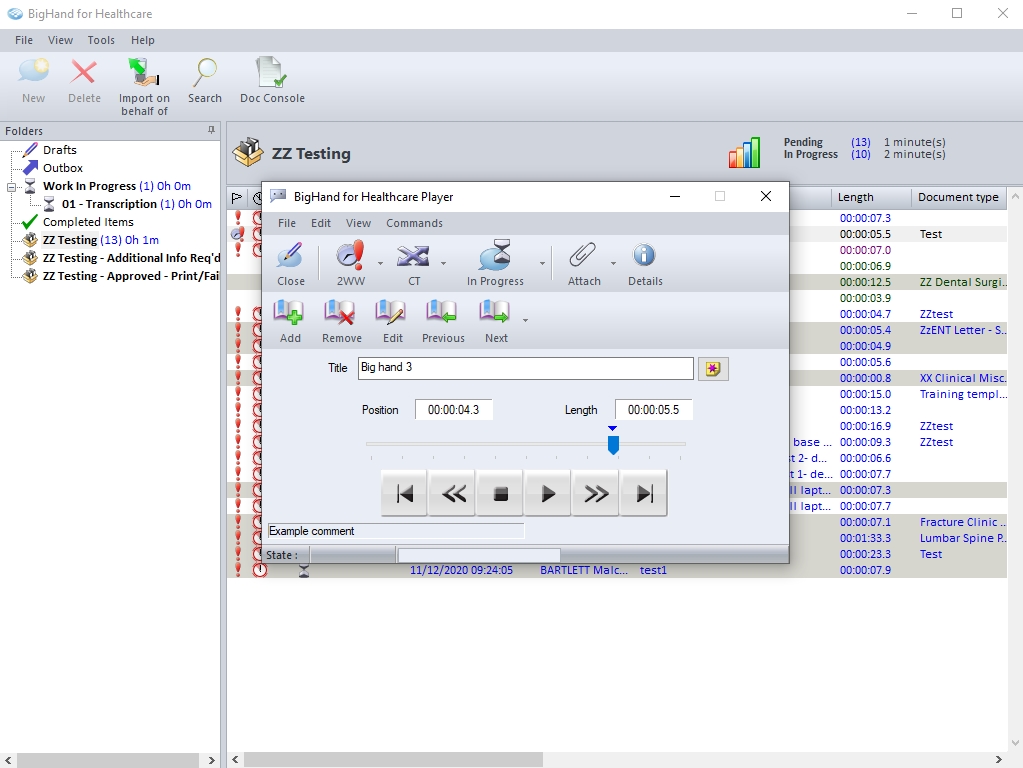Click the bar chart statistics icon
The width and height of the screenshot is (1023, 768).
click(744, 153)
